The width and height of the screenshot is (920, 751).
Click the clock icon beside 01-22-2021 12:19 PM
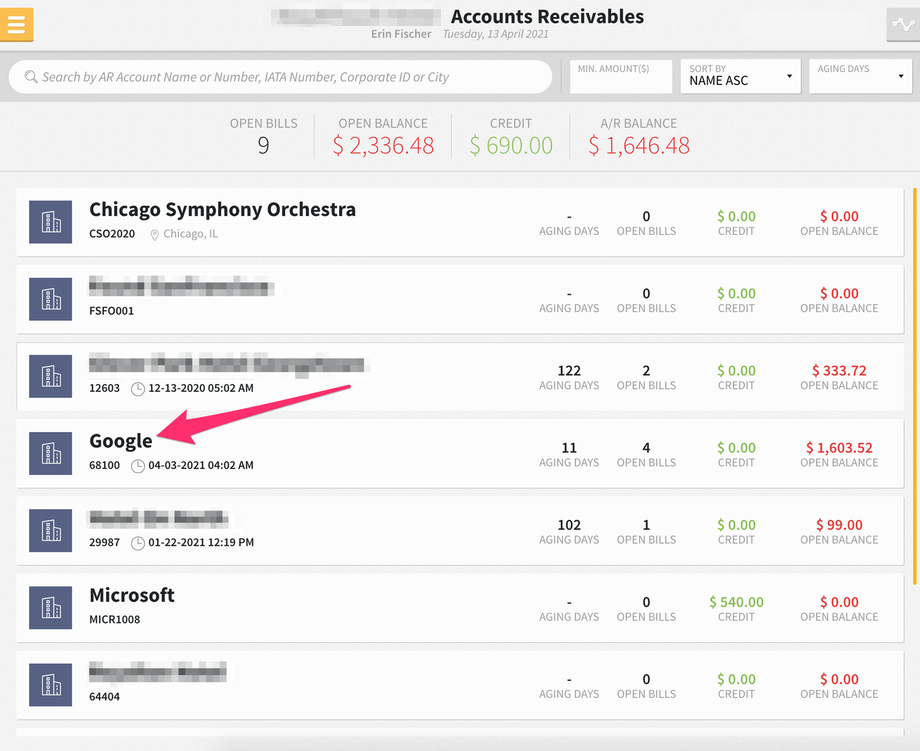click(137, 543)
